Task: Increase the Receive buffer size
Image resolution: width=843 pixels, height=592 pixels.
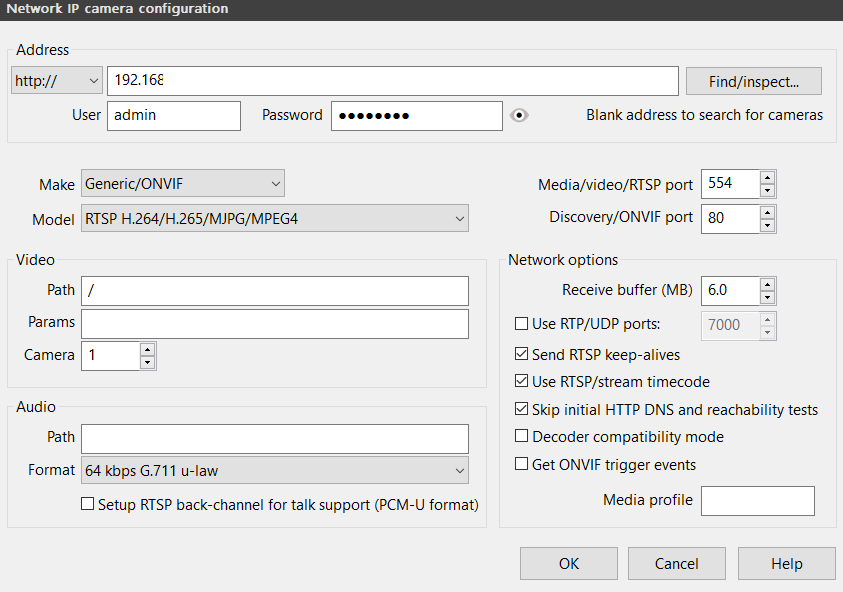Action: click(x=767, y=285)
